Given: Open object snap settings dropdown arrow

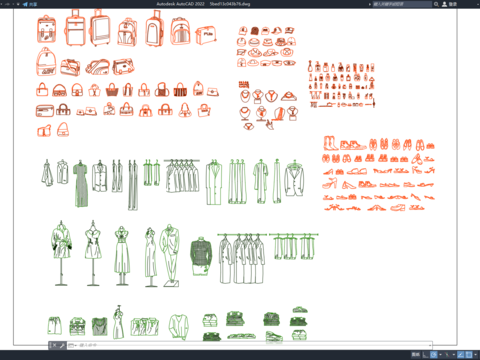Looking at the screenshot, I should (x=475, y=355).
